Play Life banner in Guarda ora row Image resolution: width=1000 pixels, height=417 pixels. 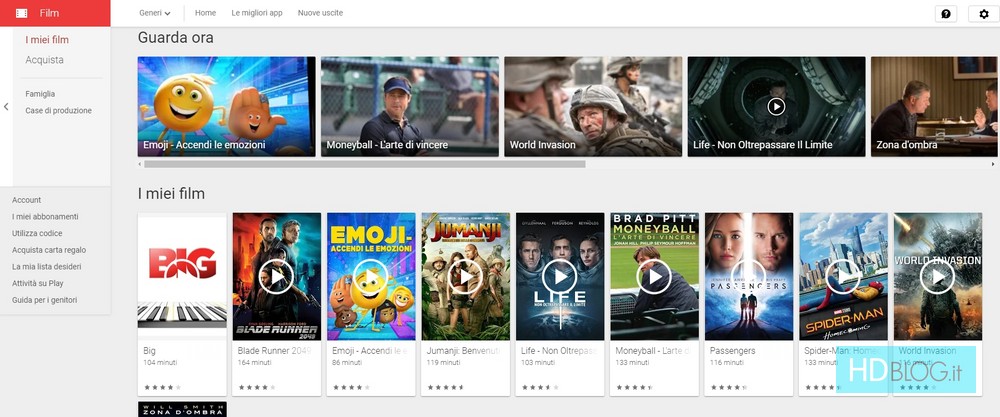[x=776, y=106]
